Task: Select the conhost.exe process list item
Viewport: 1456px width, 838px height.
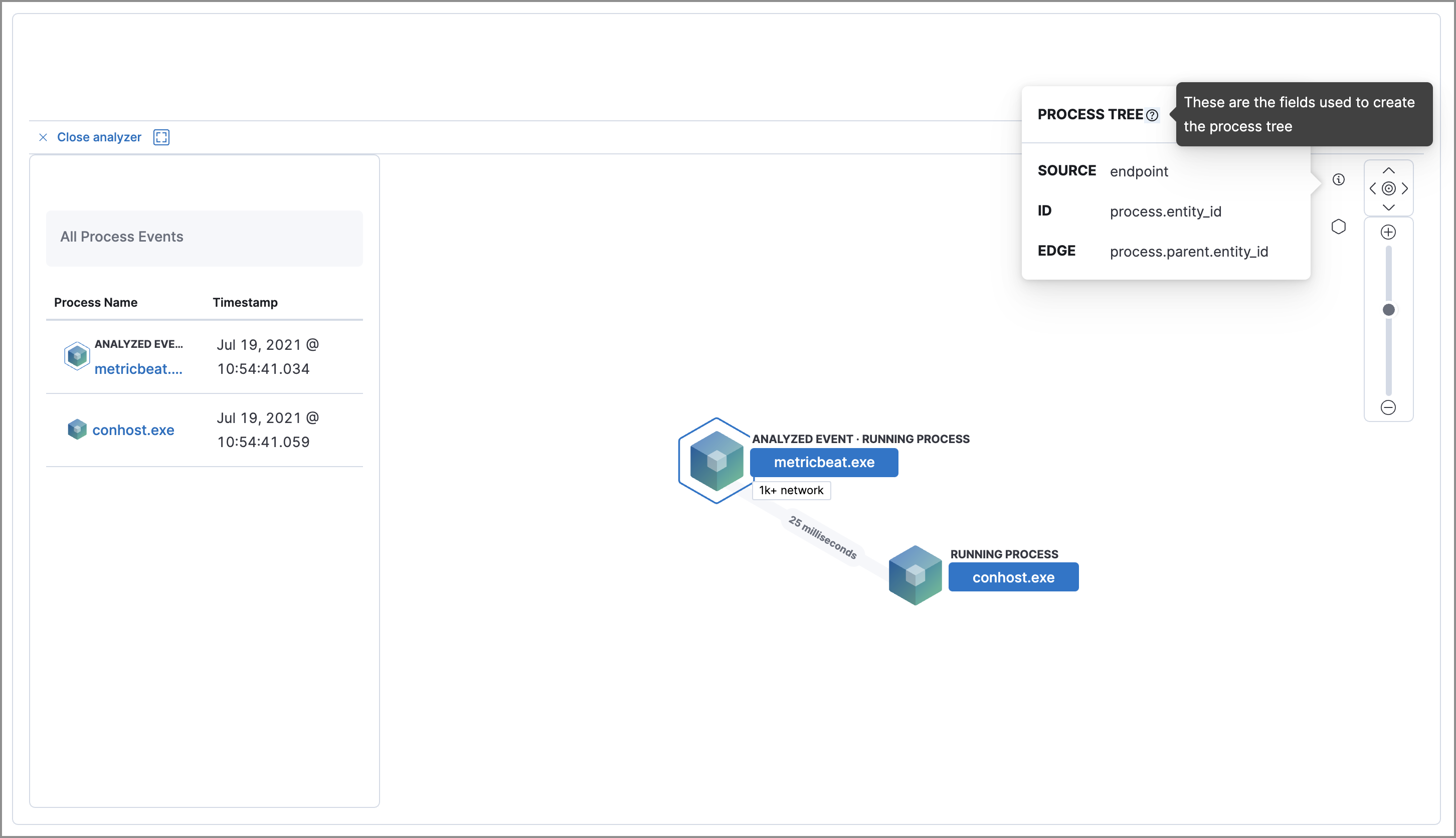Action: click(x=133, y=429)
